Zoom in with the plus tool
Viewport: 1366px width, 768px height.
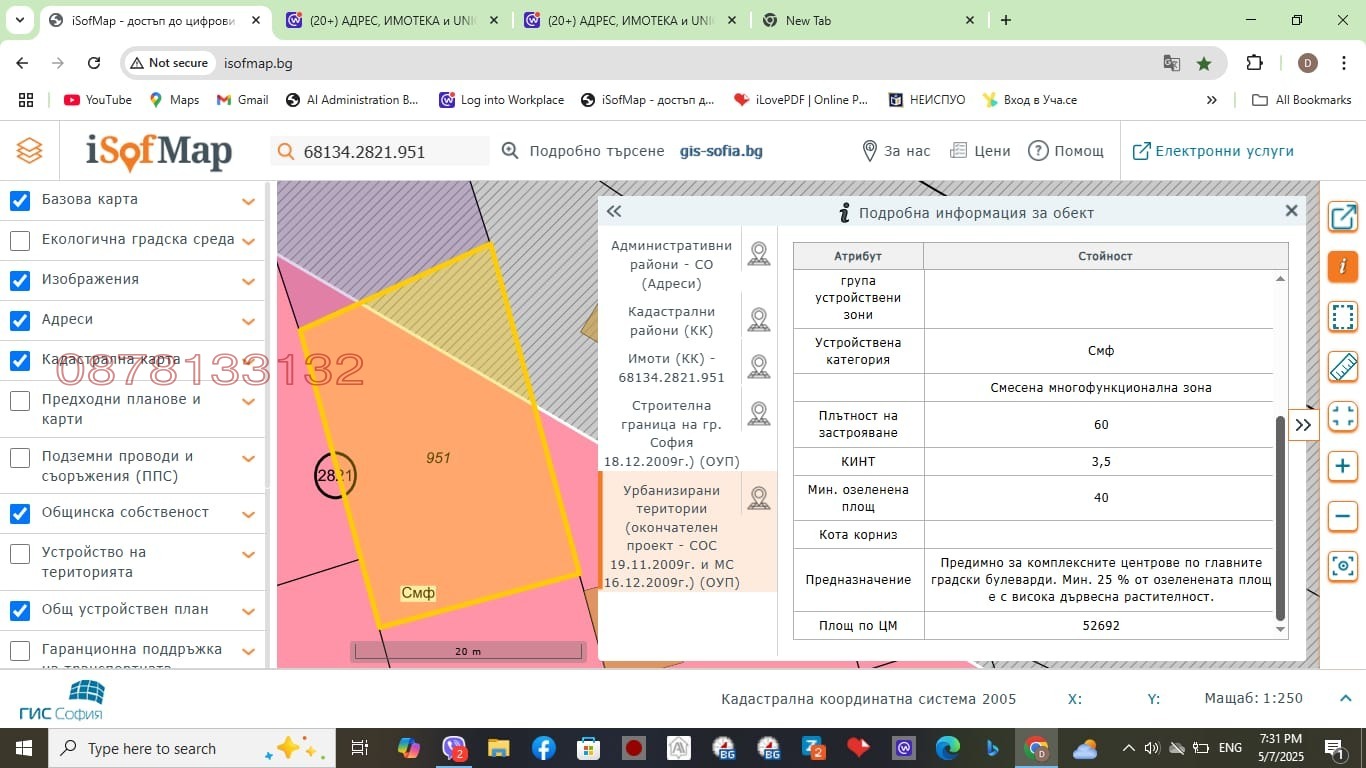tap(1343, 466)
